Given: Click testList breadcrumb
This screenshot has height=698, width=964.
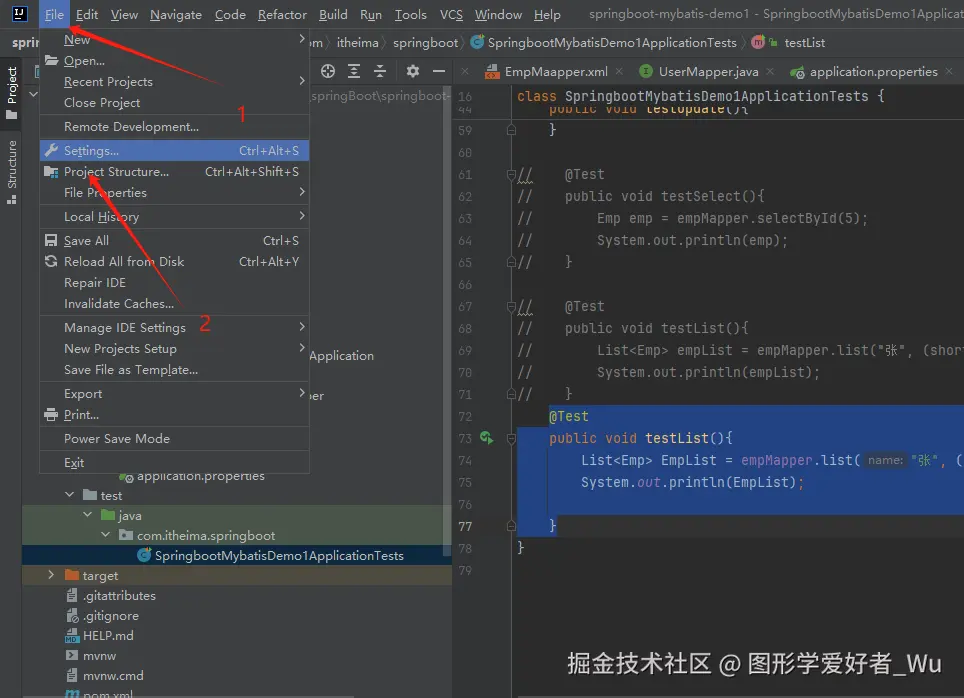Looking at the screenshot, I should [804, 43].
